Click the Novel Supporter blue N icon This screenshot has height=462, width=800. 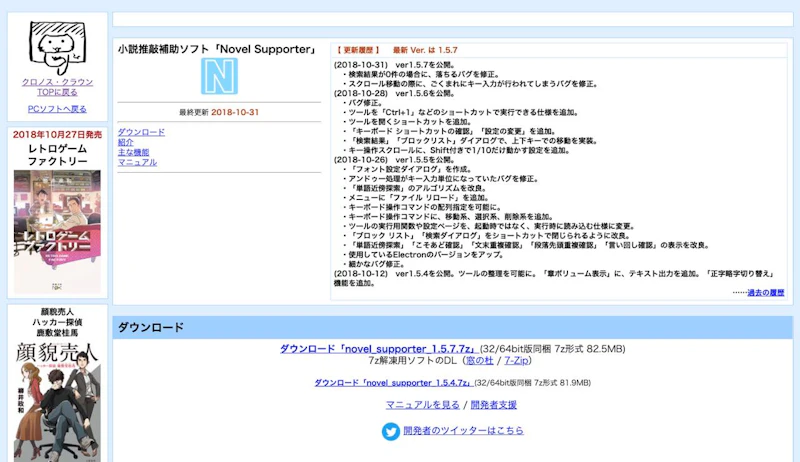pyautogui.click(x=219, y=76)
